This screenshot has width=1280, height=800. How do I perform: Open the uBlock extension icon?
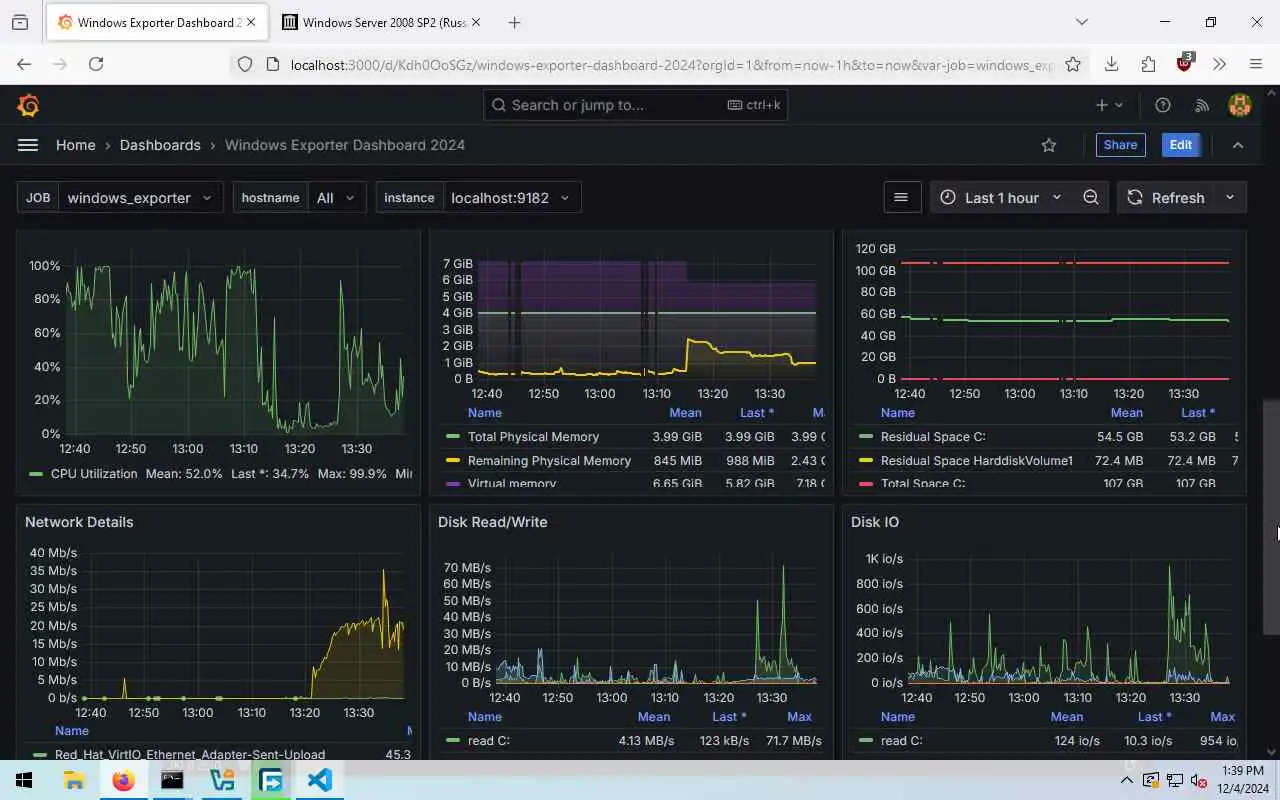pos(1185,62)
